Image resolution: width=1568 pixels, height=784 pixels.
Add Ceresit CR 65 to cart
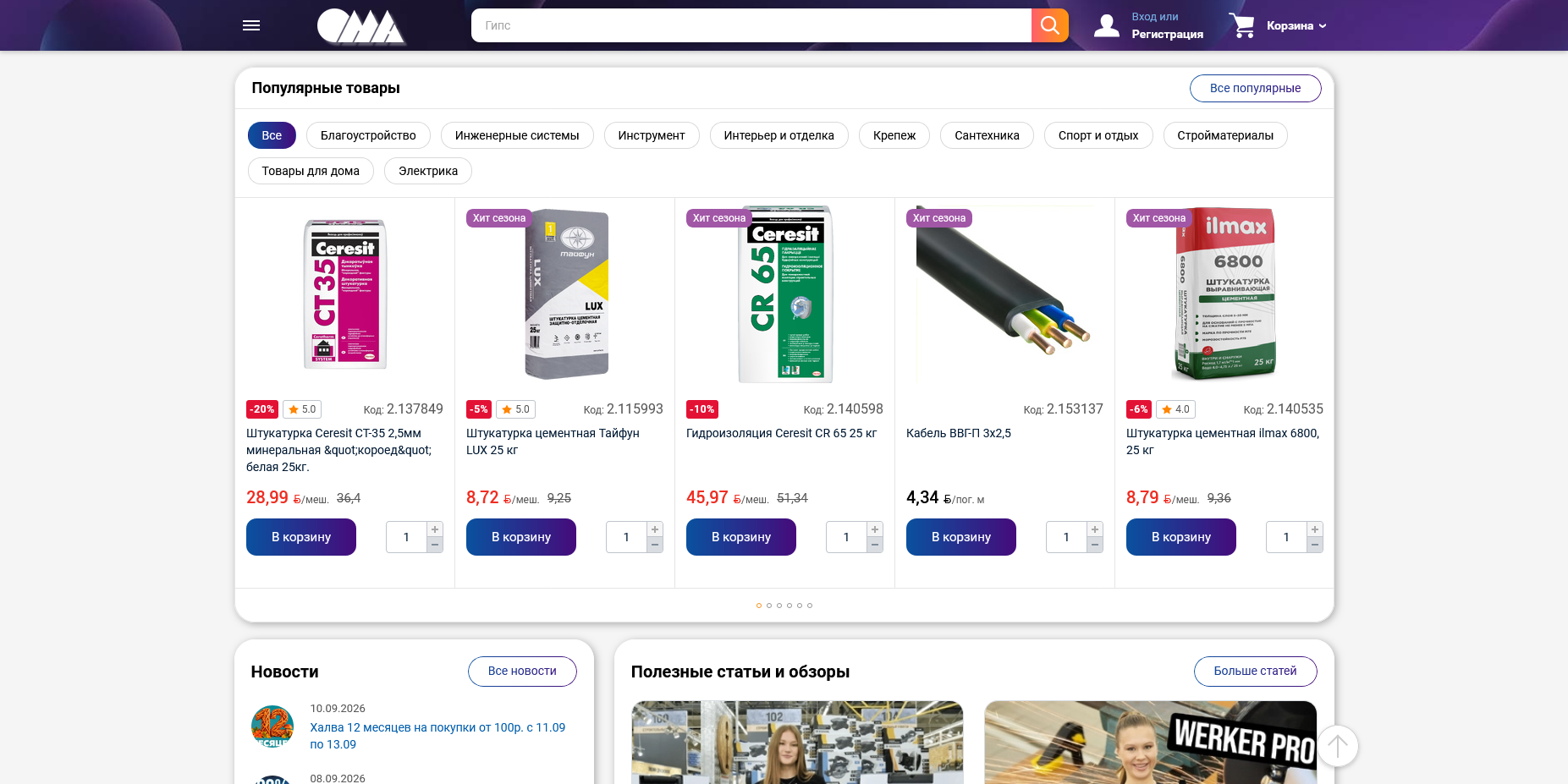pos(741,537)
